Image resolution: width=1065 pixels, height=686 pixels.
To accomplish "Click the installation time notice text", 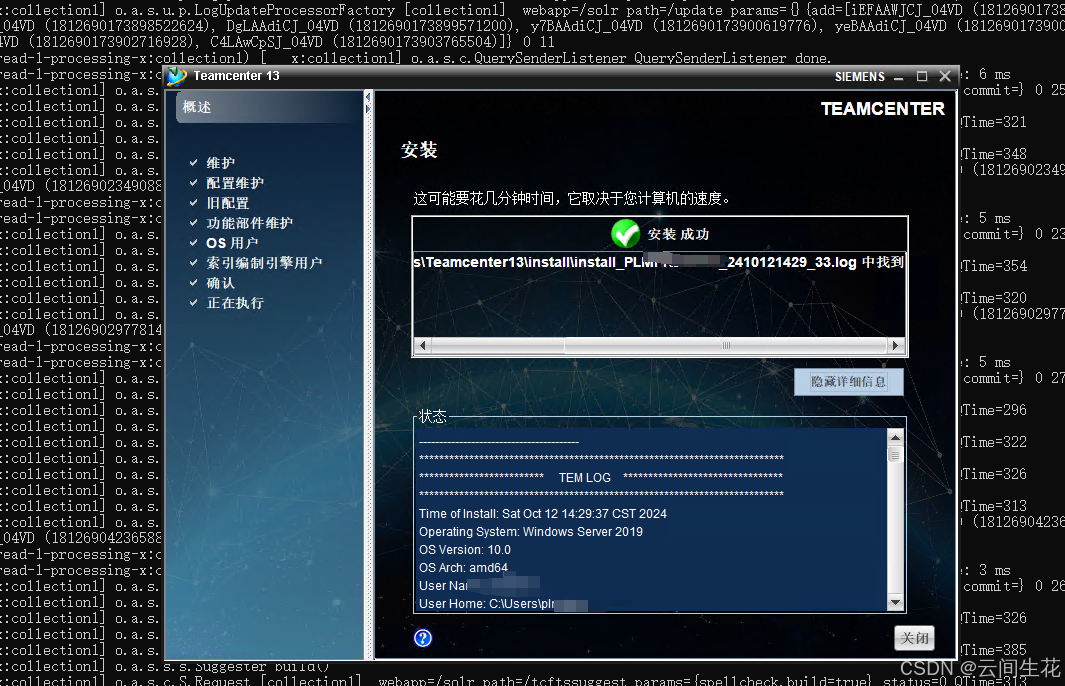I will (572, 198).
